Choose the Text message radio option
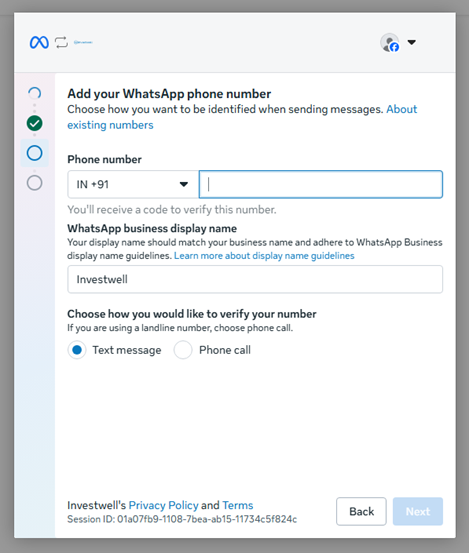 point(77,350)
